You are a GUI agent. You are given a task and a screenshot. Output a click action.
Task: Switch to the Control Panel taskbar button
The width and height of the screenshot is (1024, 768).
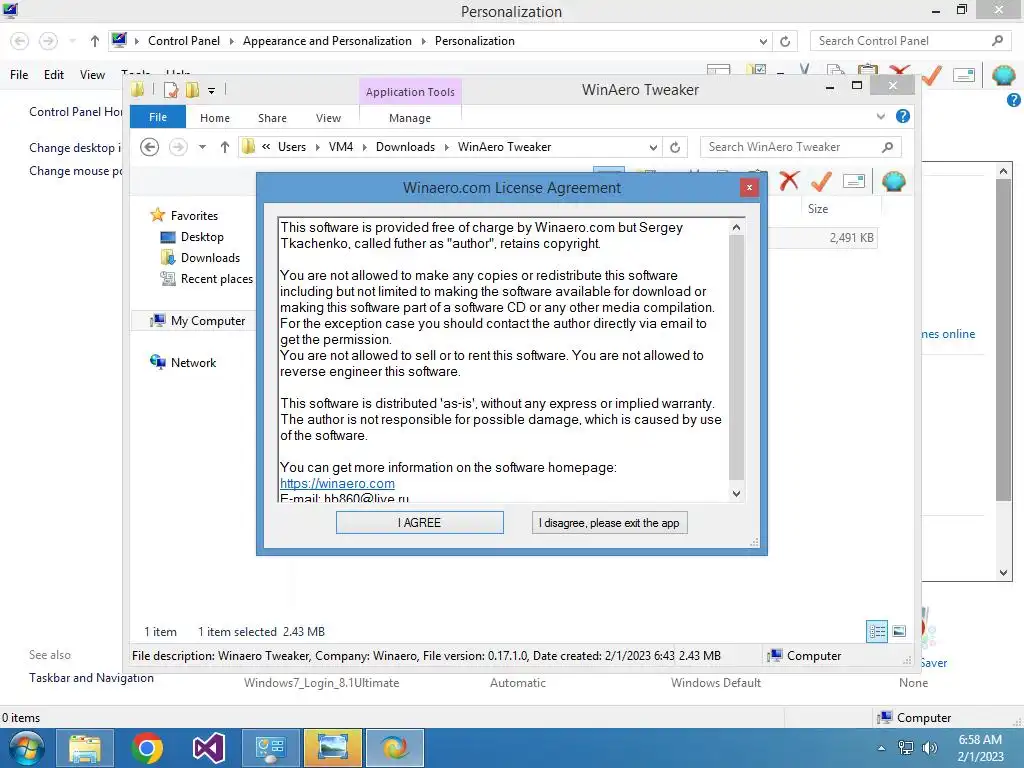[270, 748]
